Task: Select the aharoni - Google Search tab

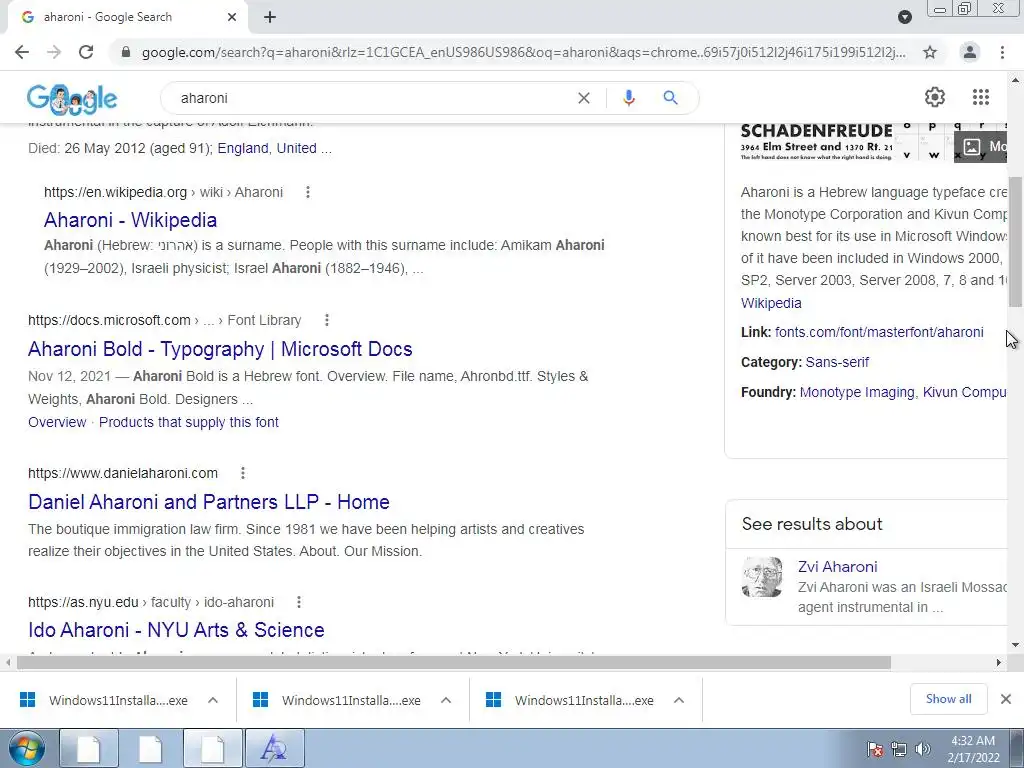Action: coord(127,17)
